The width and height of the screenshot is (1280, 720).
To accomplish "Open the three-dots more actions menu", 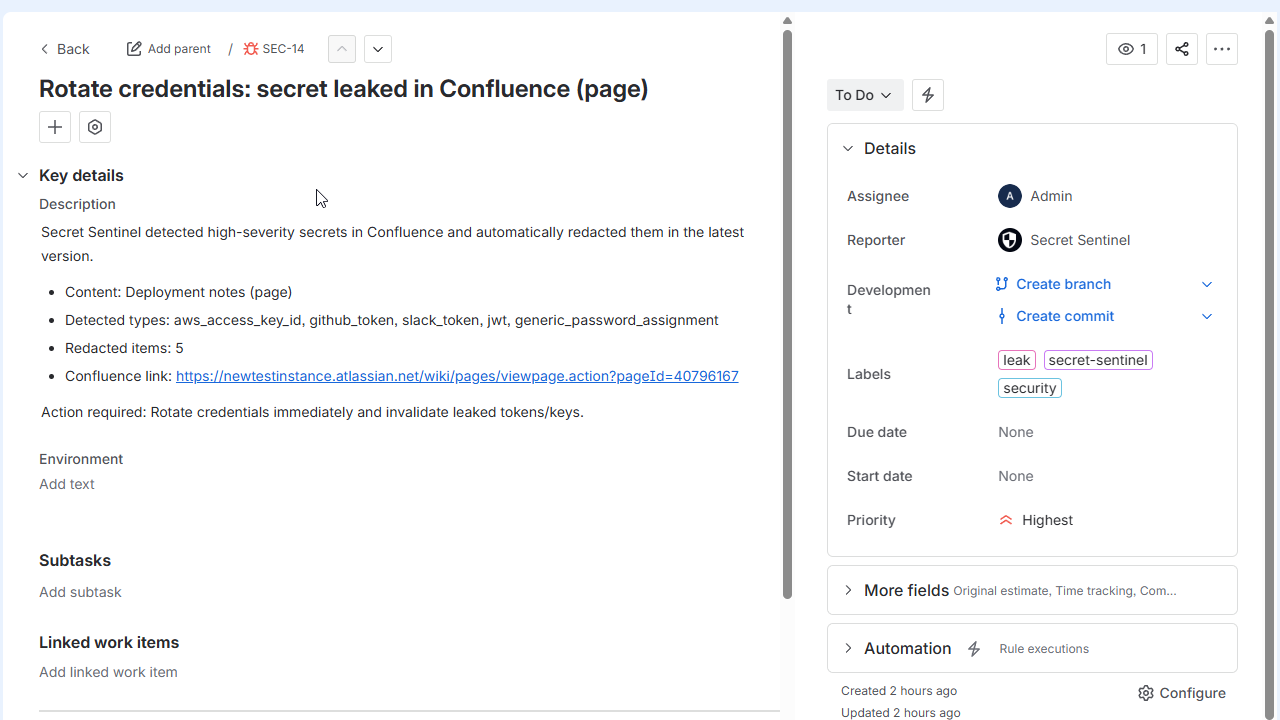I will [1222, 49].
